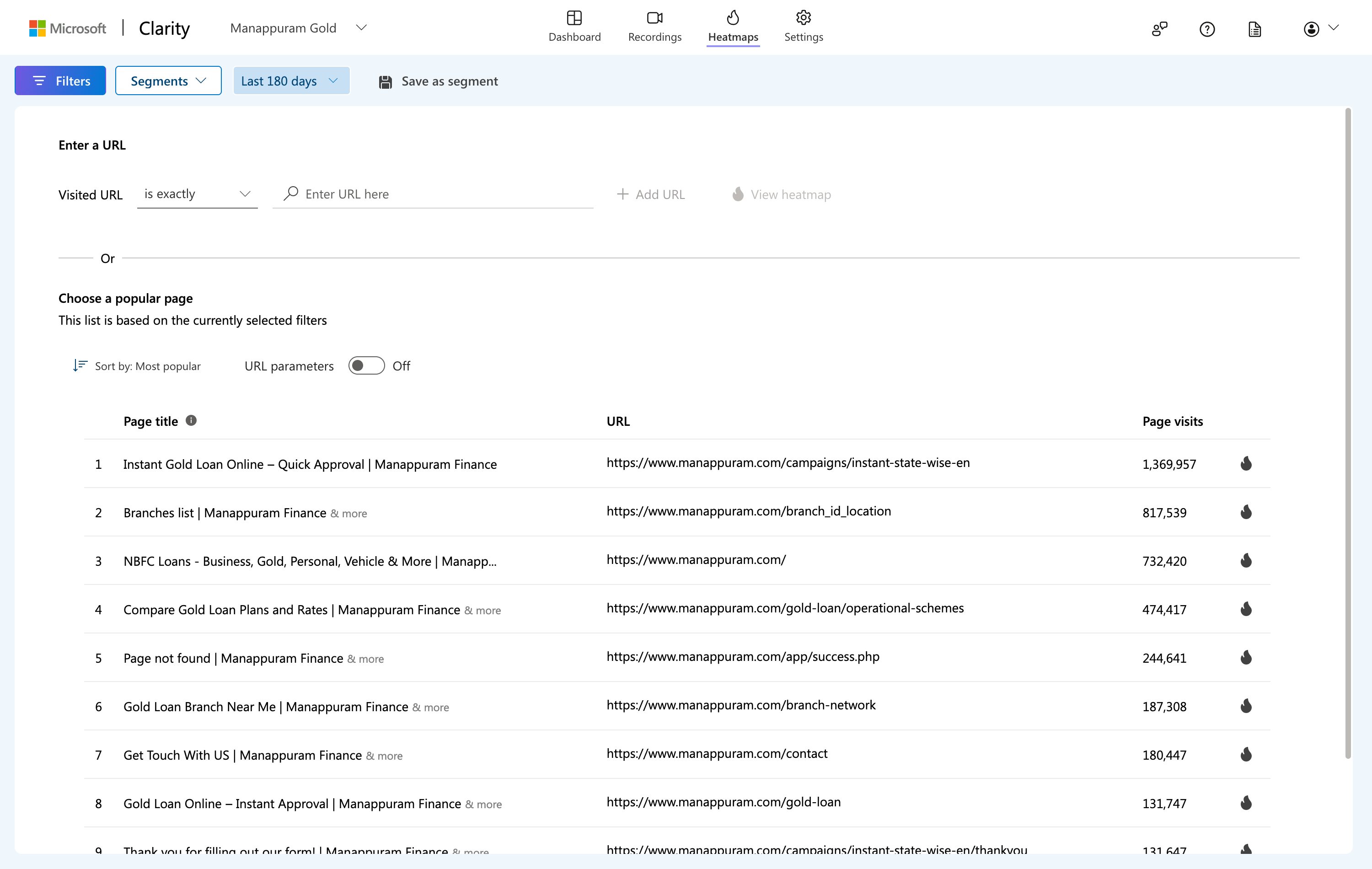Open the account profile menu

(1321, 28)
